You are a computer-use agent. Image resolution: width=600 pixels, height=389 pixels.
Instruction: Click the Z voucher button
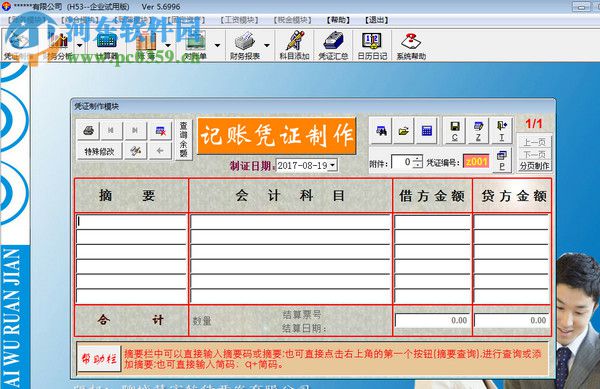[x=478, y=131]
